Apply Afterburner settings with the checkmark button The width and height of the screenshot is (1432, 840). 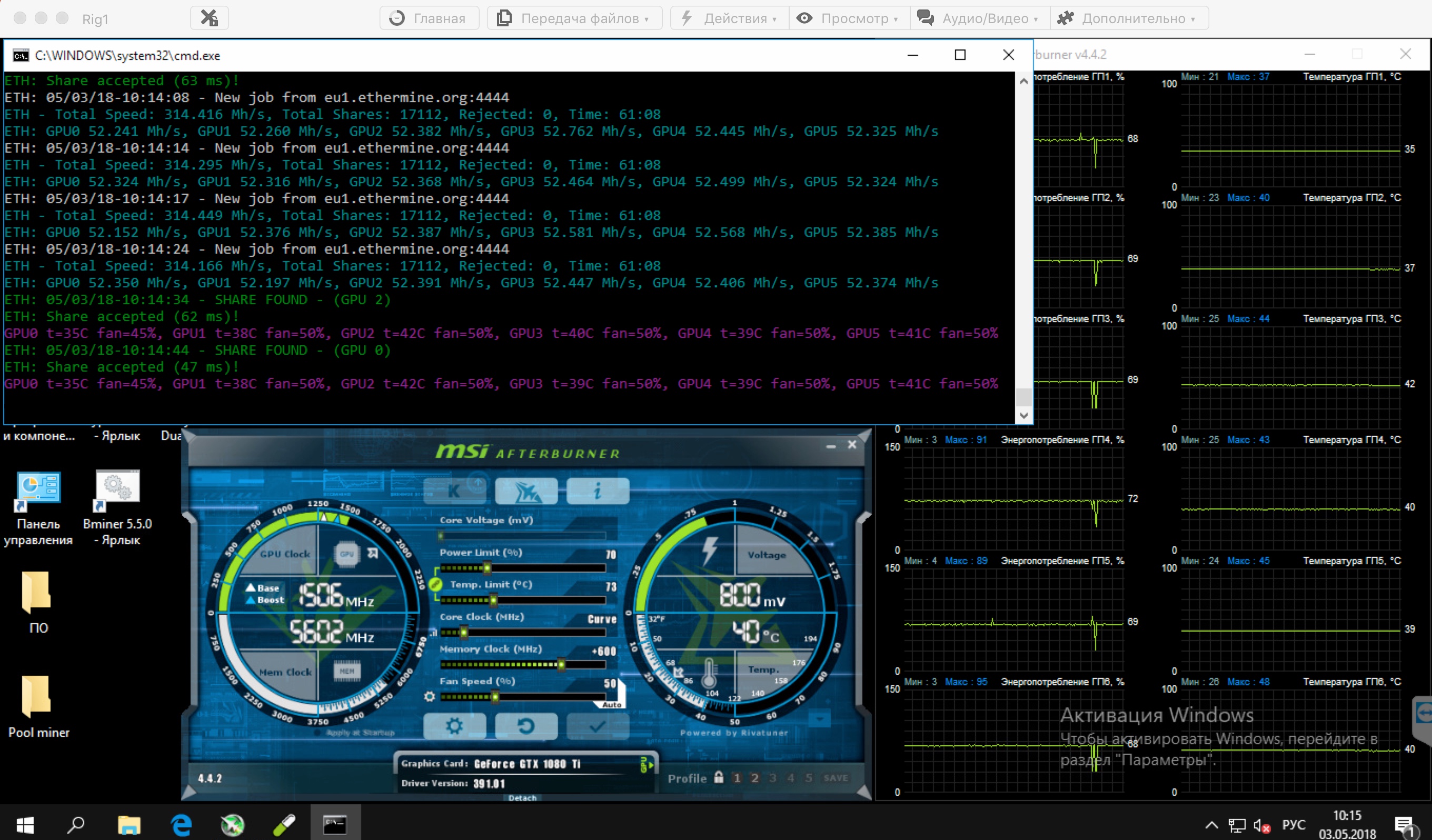pyautogui.click(x=598, y=726)
